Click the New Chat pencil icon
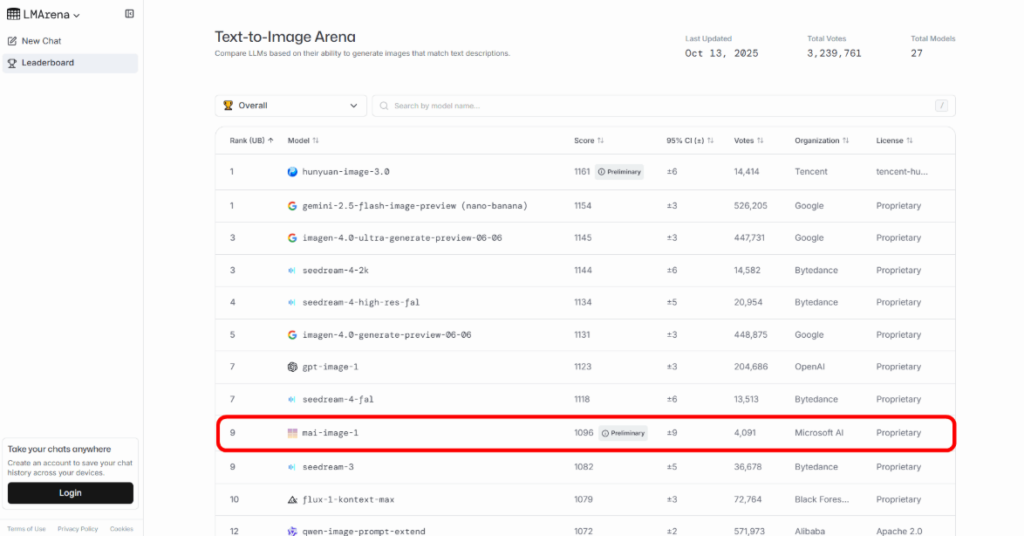 12,41
